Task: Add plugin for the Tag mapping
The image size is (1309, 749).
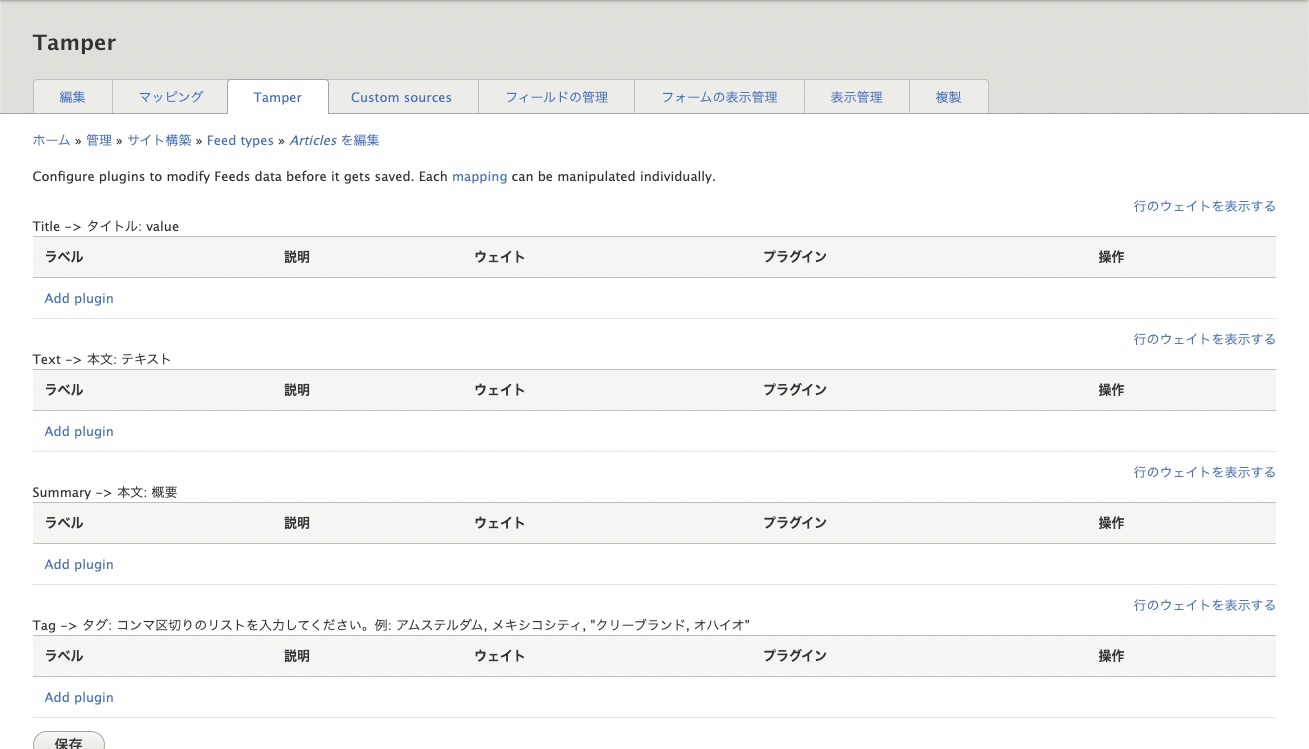Action: pyautogui.click(x=78, y=697)
